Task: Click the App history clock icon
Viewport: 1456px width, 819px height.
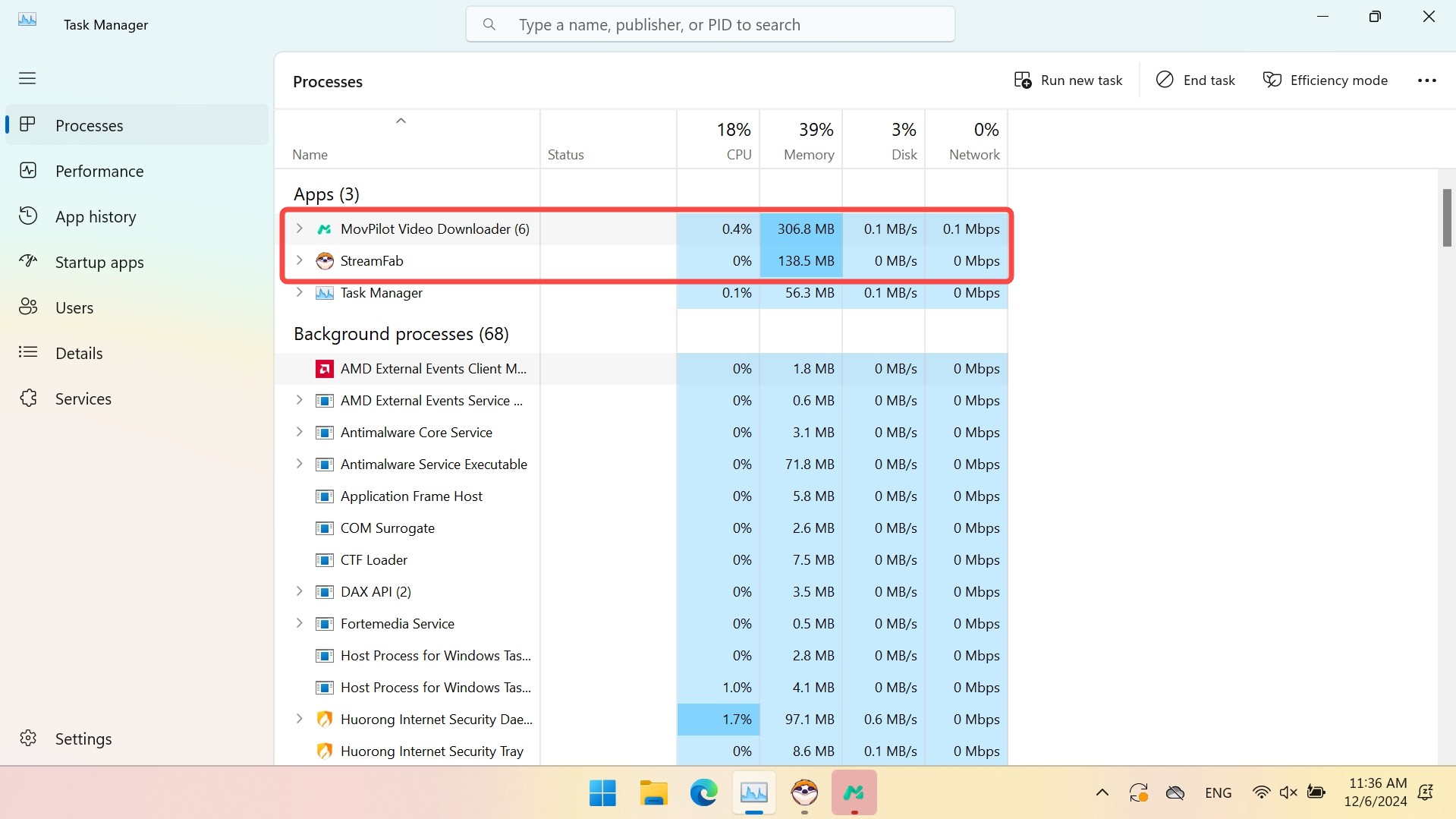Action: tap(28, 216)
